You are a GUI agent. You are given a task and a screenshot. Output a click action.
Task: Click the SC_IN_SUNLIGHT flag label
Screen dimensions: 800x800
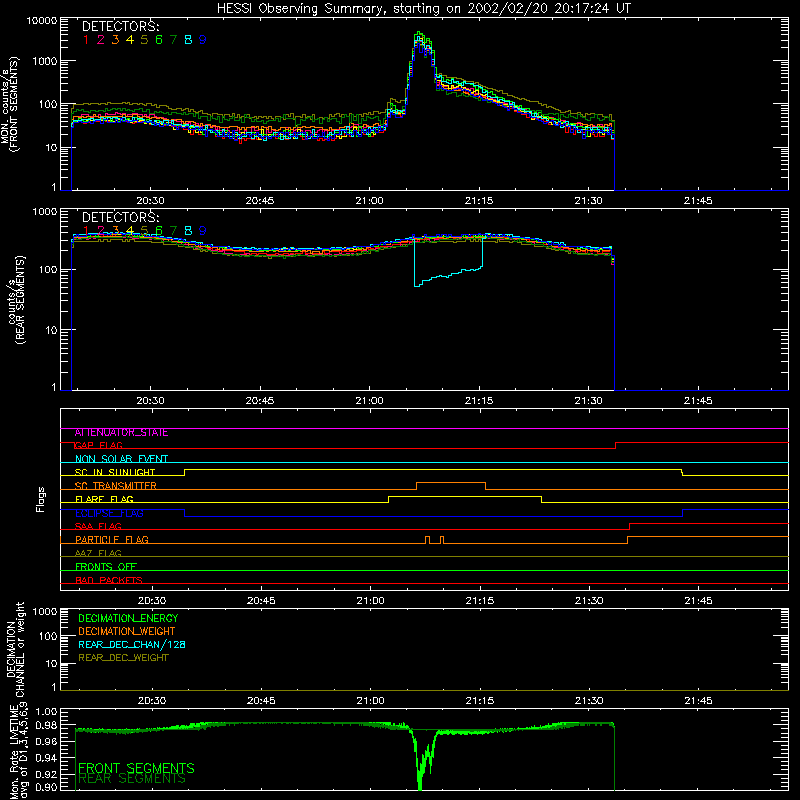point(115,472)
